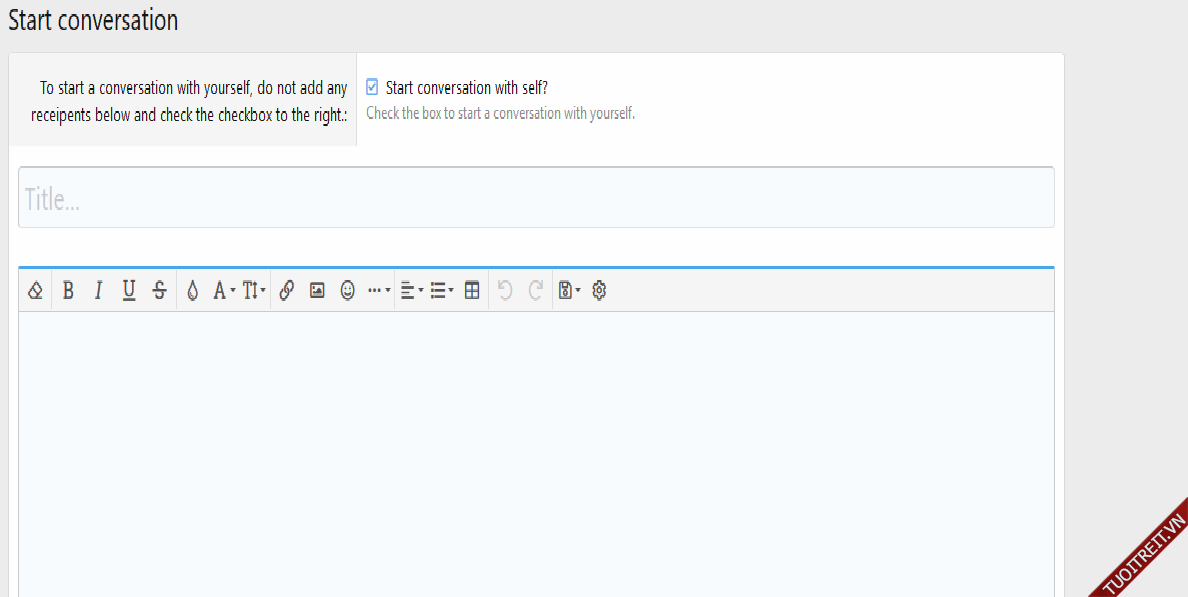Expand the more insert options menu
Screen dimensions: 1188x597
click(x=379, y=291)
